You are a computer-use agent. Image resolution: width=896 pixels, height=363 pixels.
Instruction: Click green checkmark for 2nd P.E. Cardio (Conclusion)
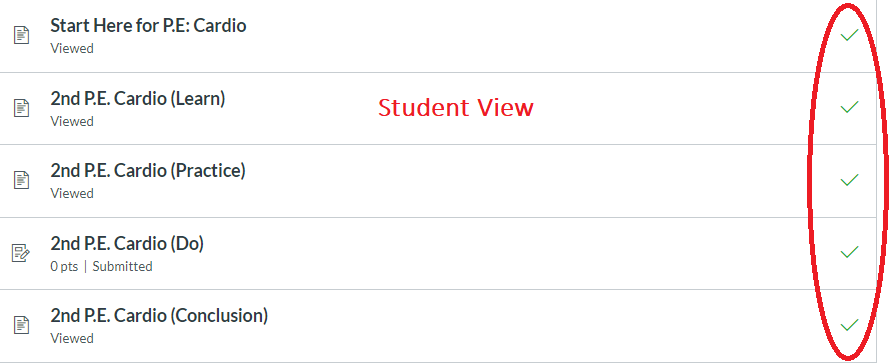coord(849,325)
